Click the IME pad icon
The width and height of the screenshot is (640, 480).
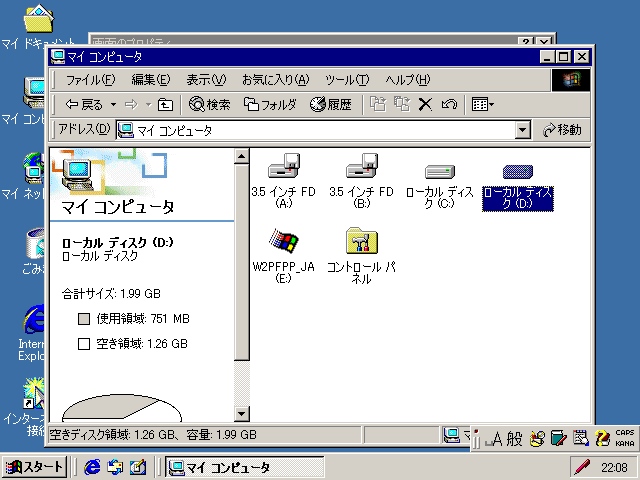(x=538, y=439)
